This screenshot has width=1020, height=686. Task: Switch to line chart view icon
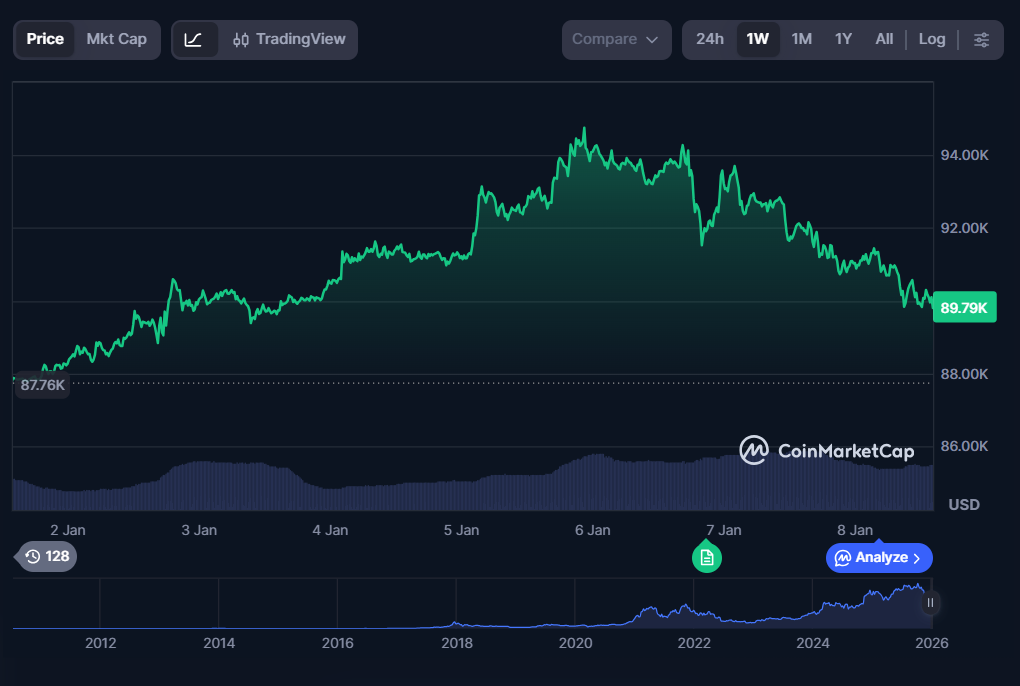tap(194, 40)
